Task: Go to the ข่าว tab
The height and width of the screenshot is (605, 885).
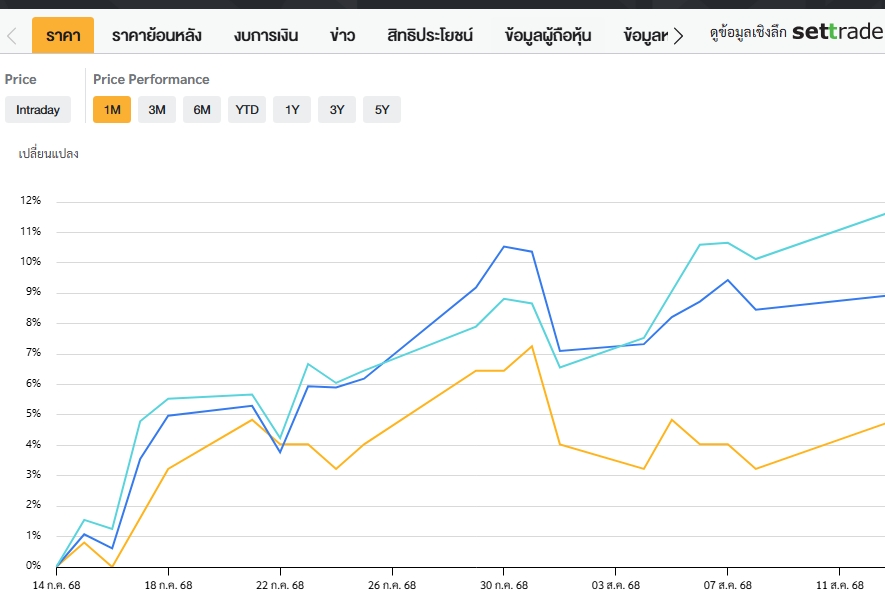Action: coord(342,36)
